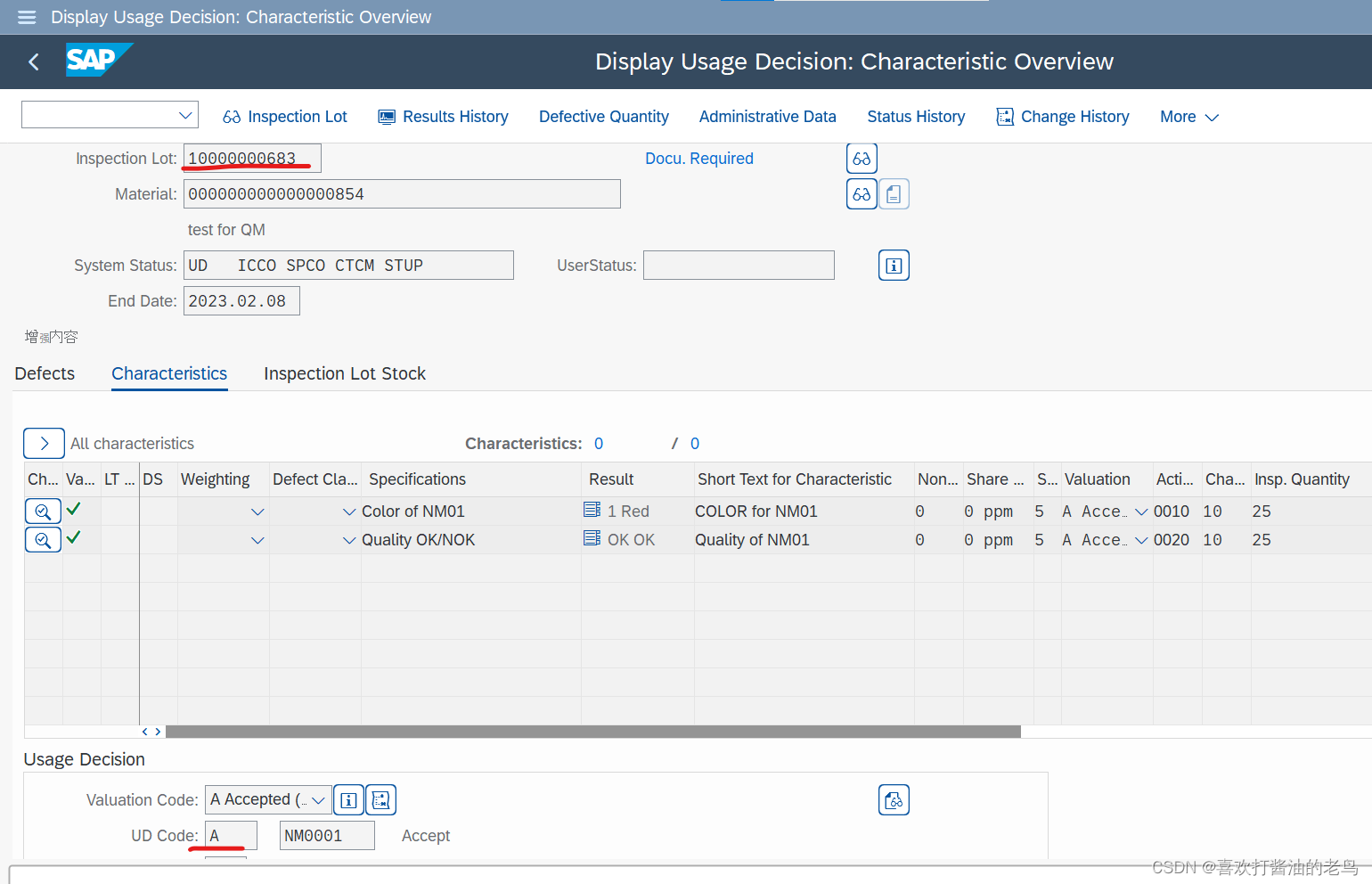Click the display icon in Usage Decision section
The width and height of the screenshot is (1372, 884).
pos(894,799)
